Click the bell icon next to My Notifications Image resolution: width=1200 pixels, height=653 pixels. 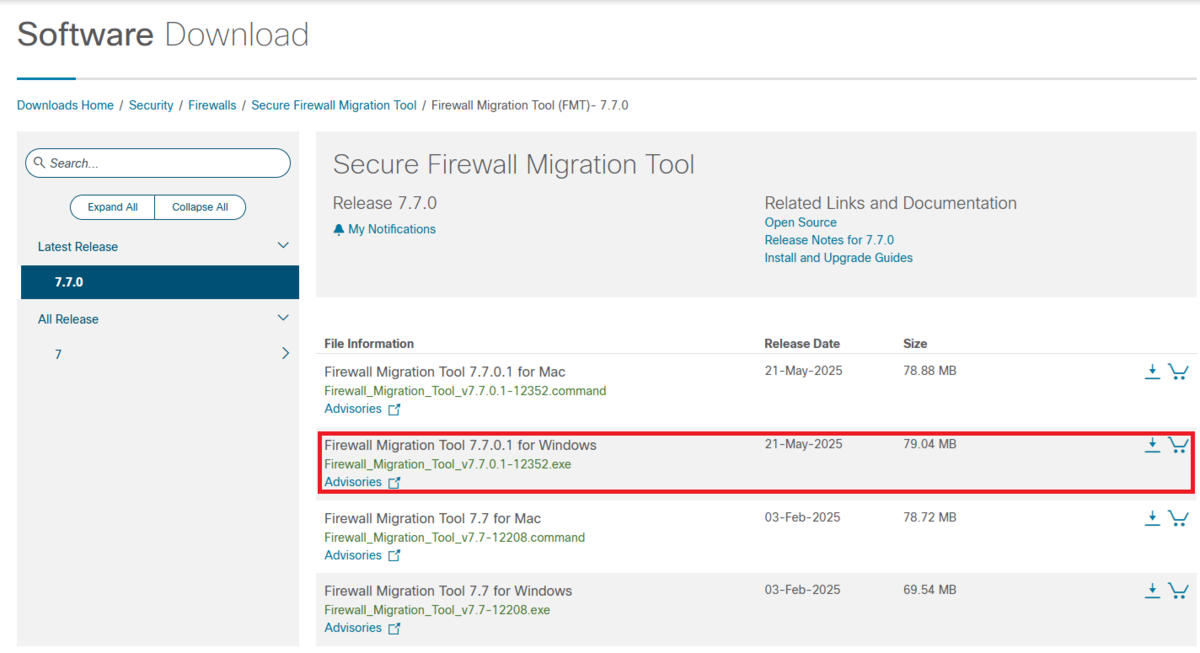339,229
